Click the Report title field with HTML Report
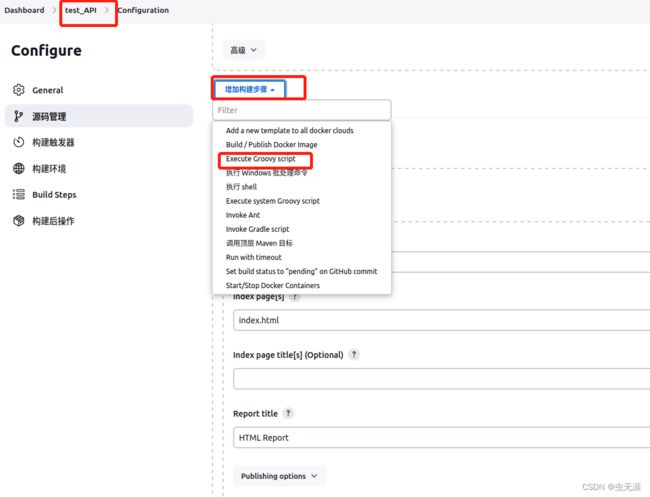Image resolution: width=650 pixels, height=497 pixels. 441,437
